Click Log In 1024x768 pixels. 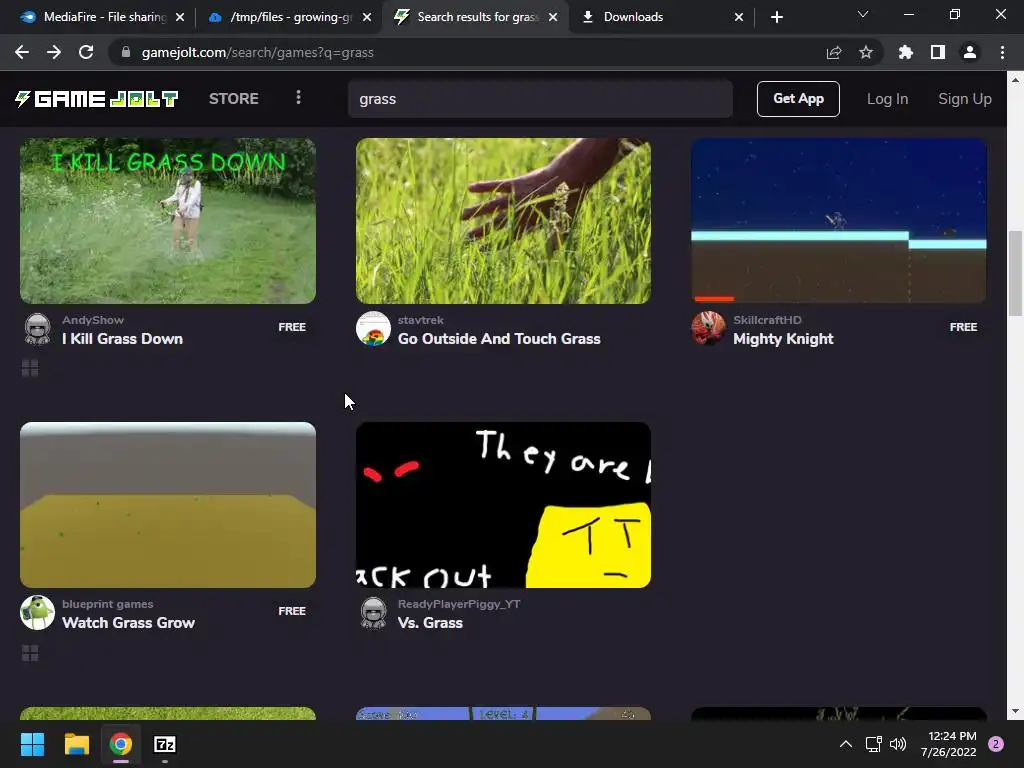[x=887, y=99]
